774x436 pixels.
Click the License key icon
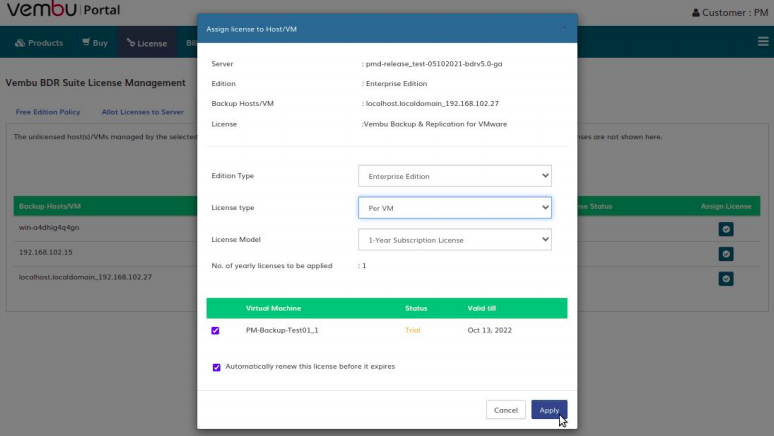[x=130, y=42]
